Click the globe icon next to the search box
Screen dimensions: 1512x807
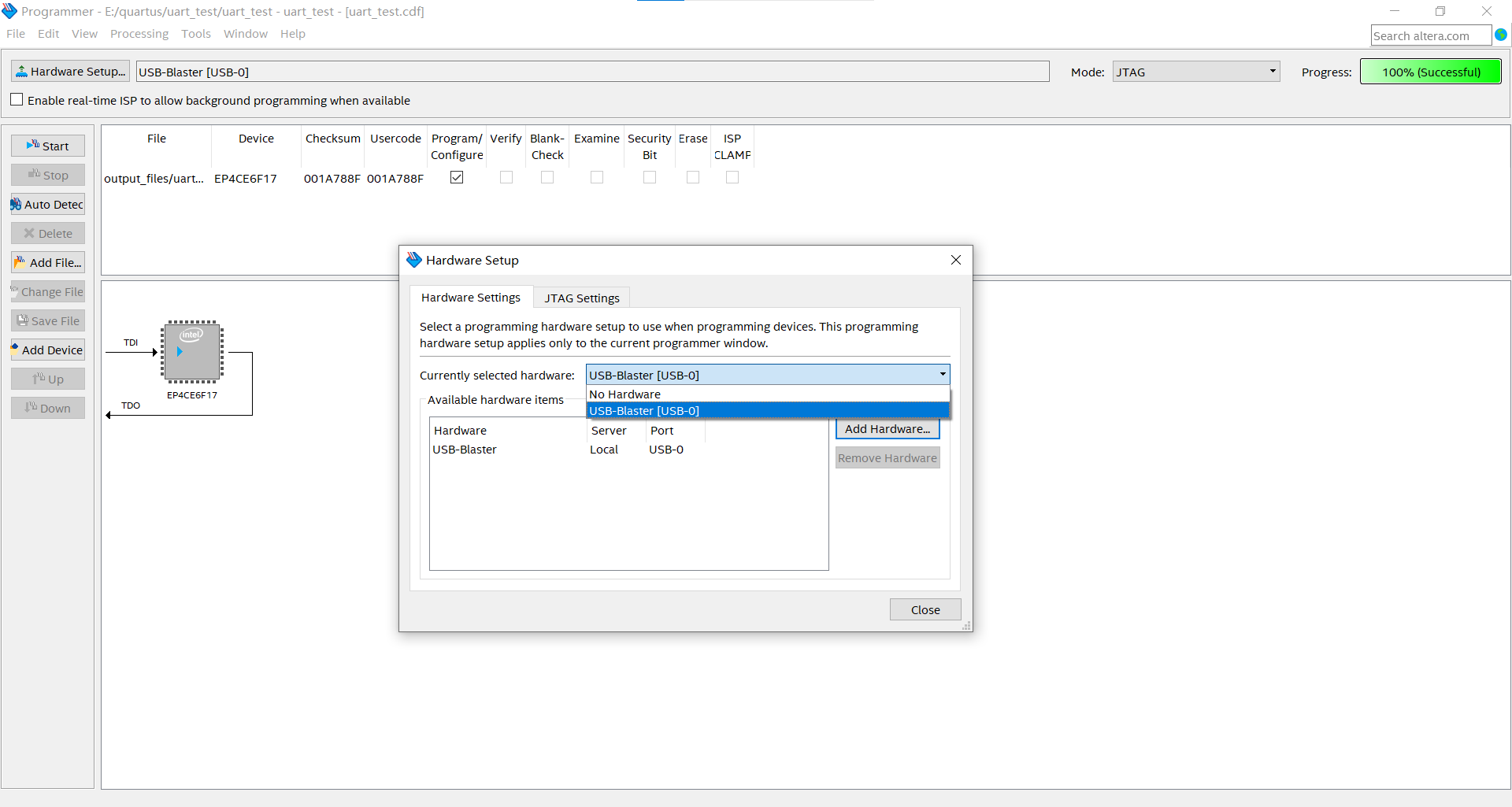[1501, 35]
